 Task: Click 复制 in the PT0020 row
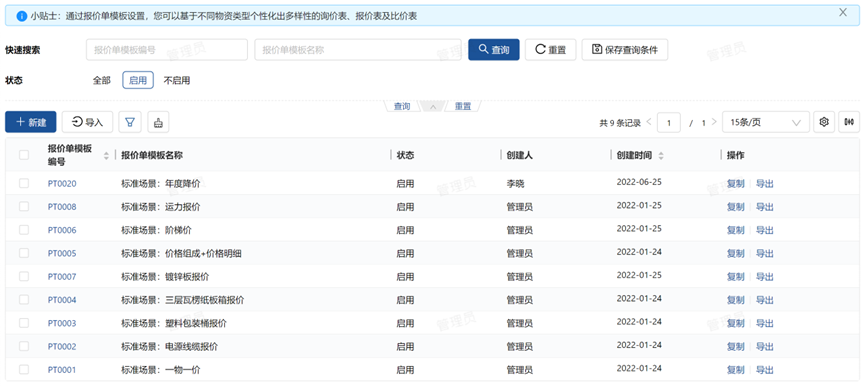coord(735,184)
